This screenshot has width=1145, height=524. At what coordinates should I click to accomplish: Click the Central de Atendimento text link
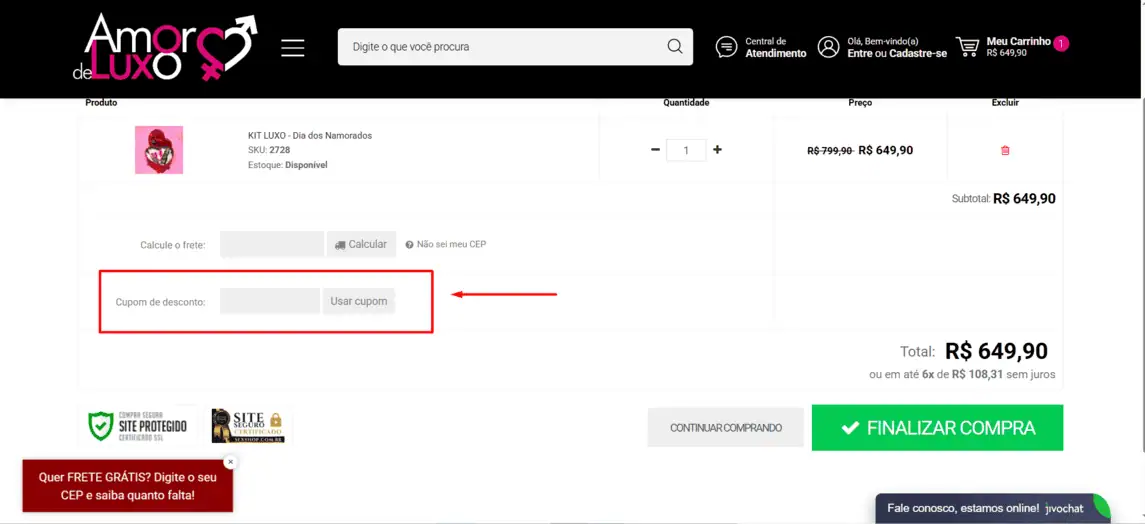(x=776, y=47)
